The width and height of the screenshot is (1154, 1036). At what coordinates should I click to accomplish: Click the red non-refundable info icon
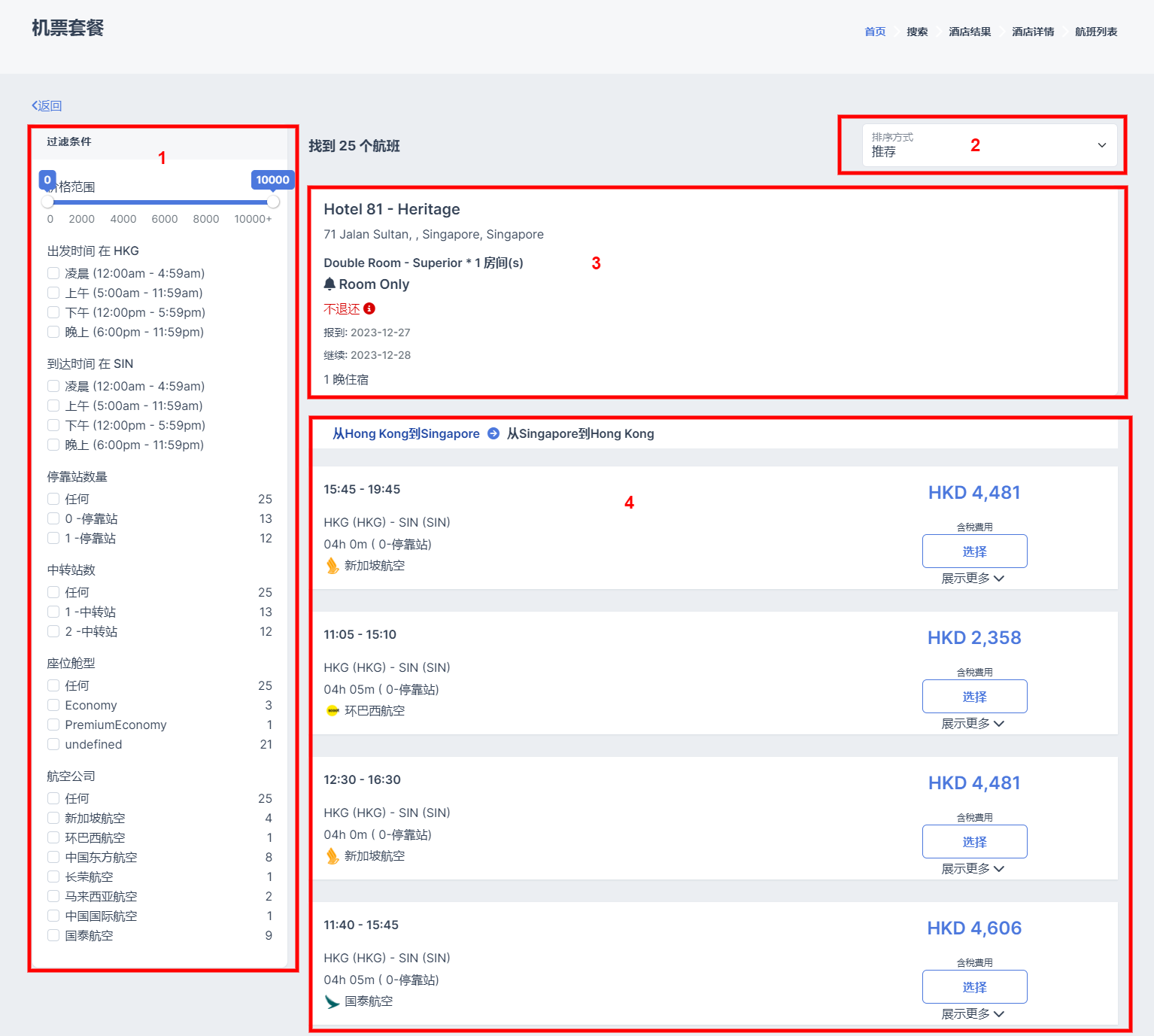[x=369, y=308]
